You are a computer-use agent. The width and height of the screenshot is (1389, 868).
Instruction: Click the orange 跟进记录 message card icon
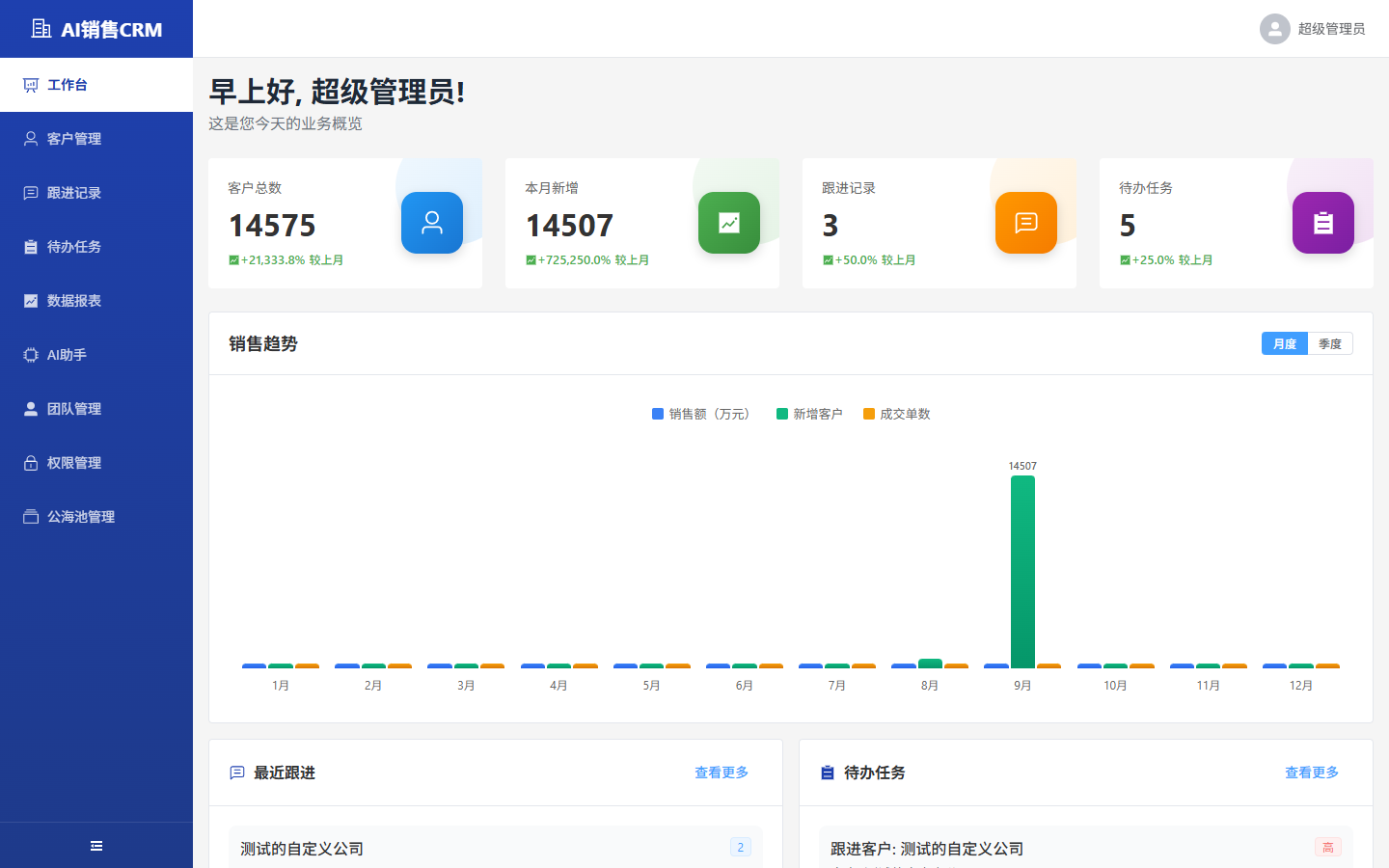point(1026,223)
